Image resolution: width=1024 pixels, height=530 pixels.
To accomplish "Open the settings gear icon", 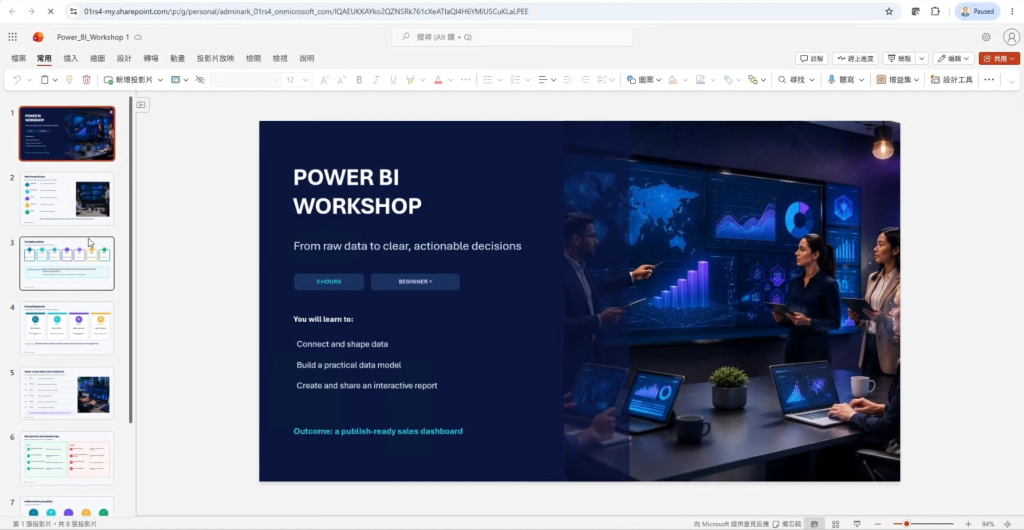I will point(986,37).
